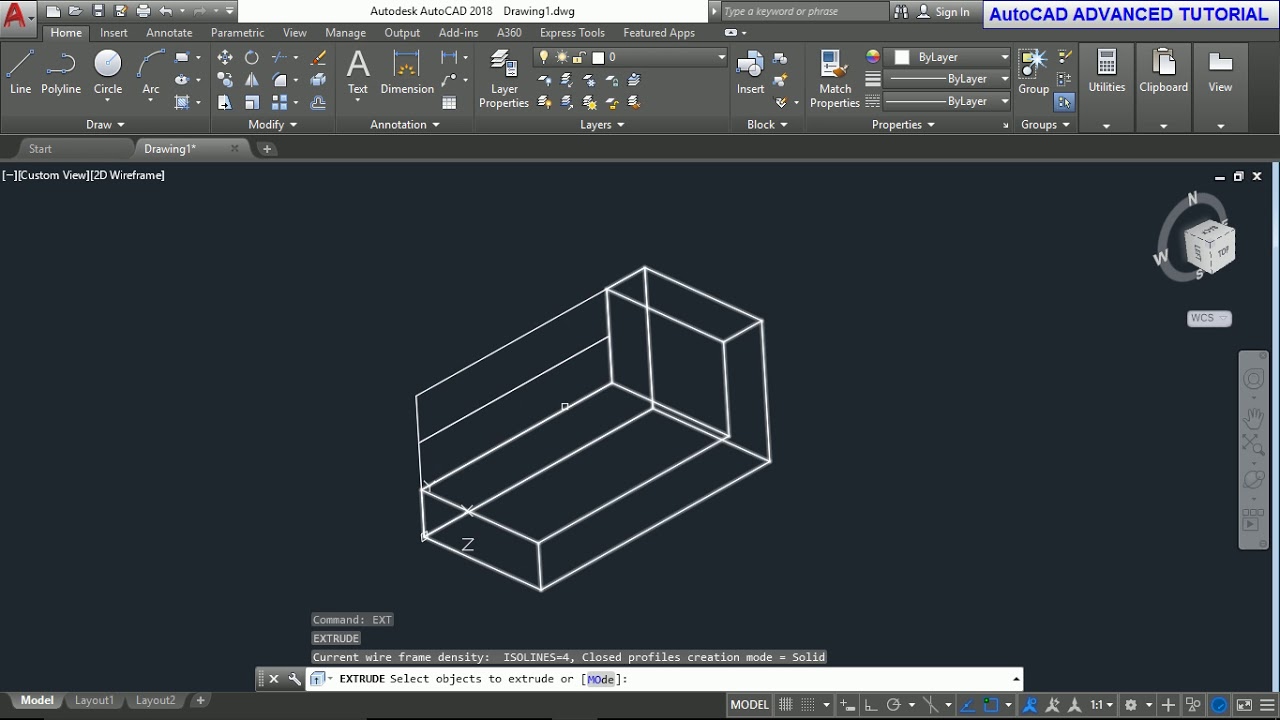The image size is (1280, 720).
Task: Switch to the Layout1 tab
Action: click(94, 701)
